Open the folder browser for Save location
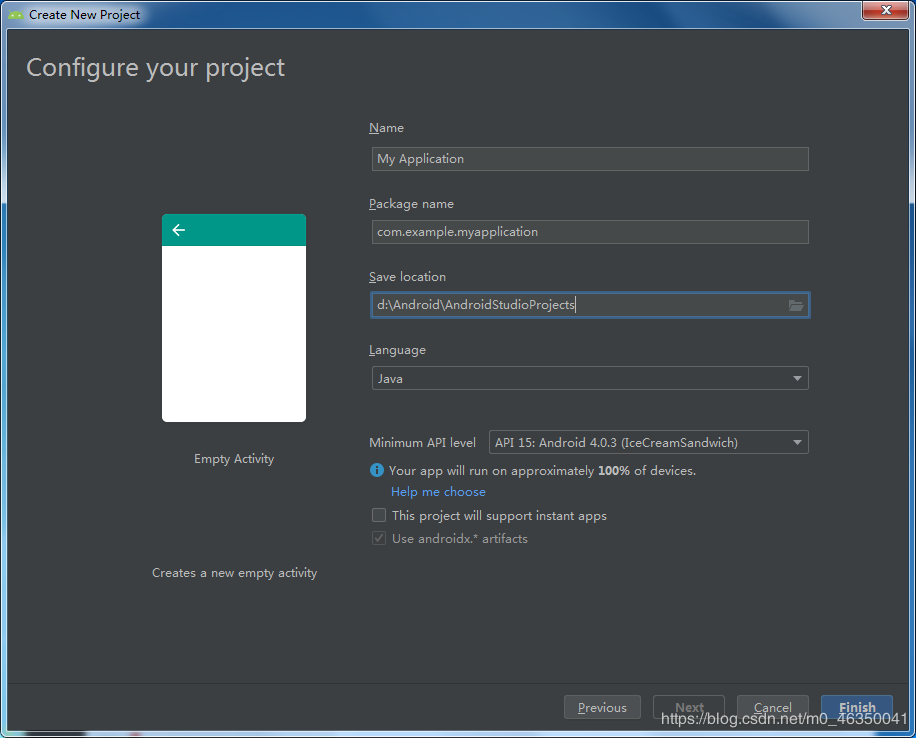 pos(796,305)
